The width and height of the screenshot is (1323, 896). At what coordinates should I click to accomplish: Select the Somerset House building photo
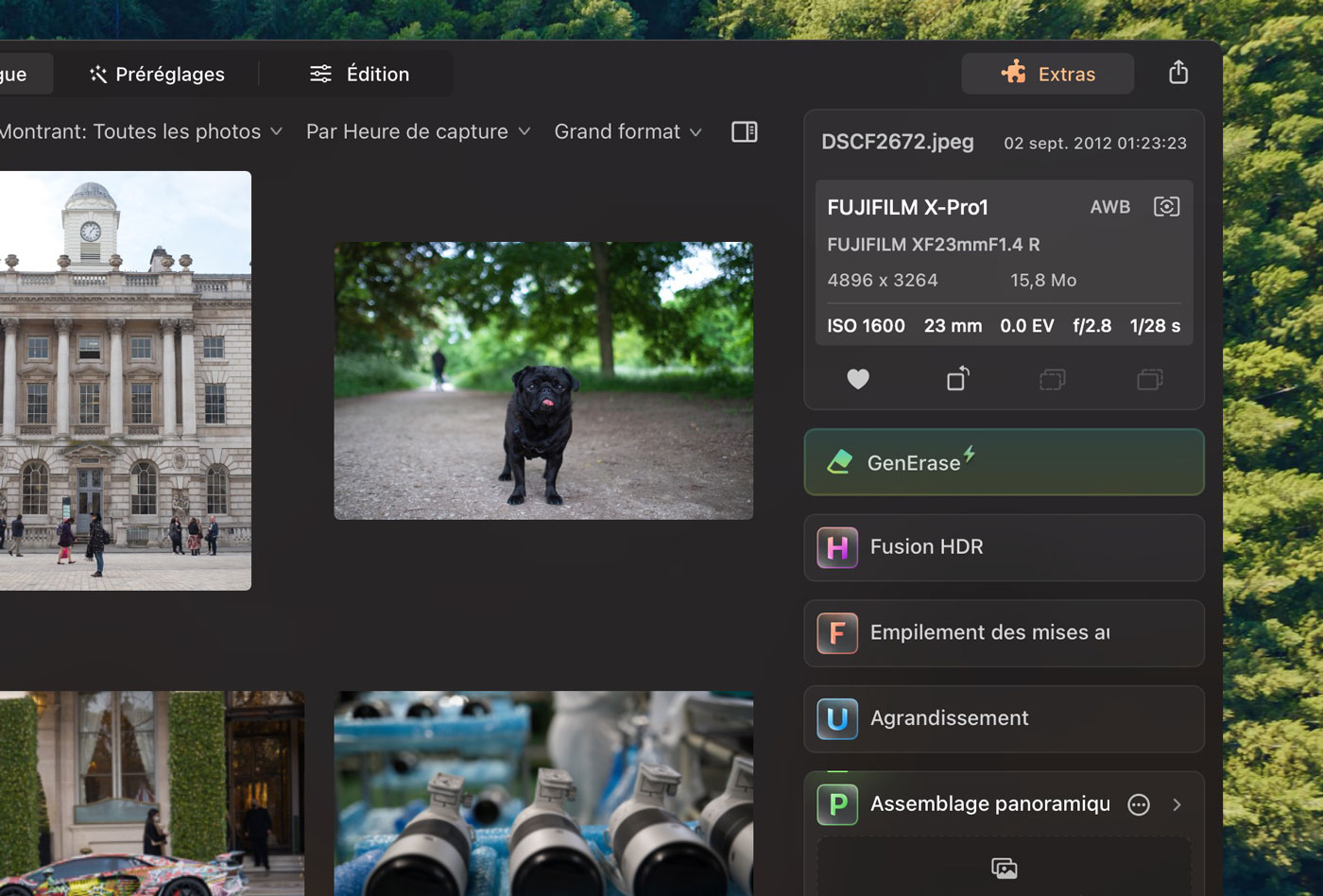(125, 381)
